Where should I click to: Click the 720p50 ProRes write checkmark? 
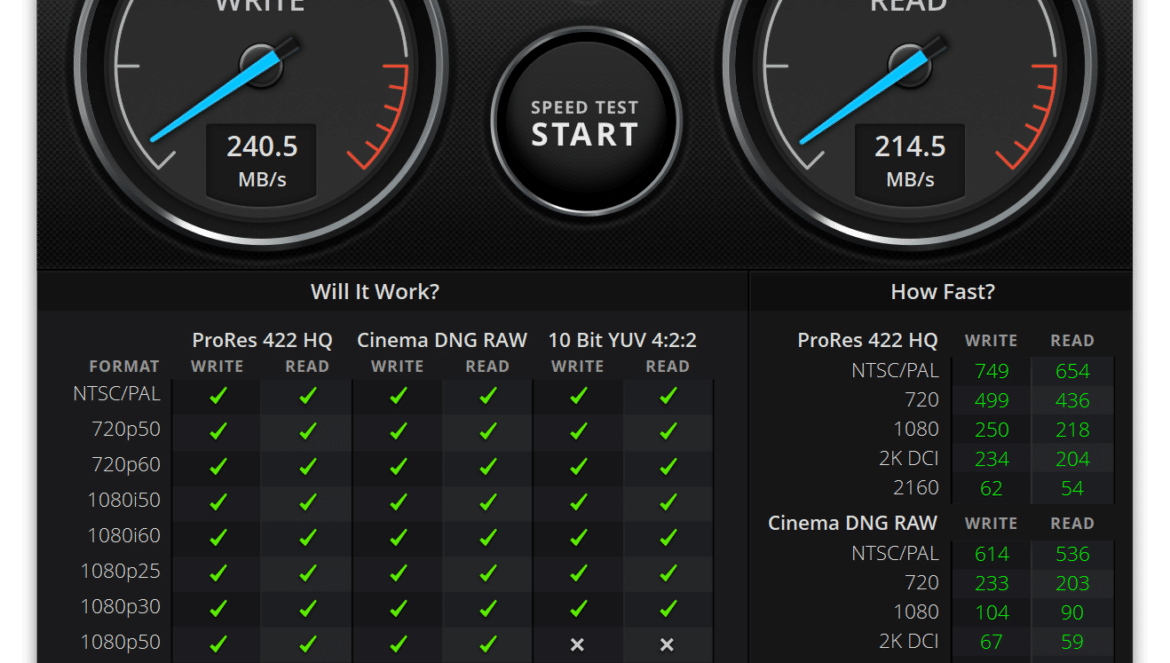(218, 430)
